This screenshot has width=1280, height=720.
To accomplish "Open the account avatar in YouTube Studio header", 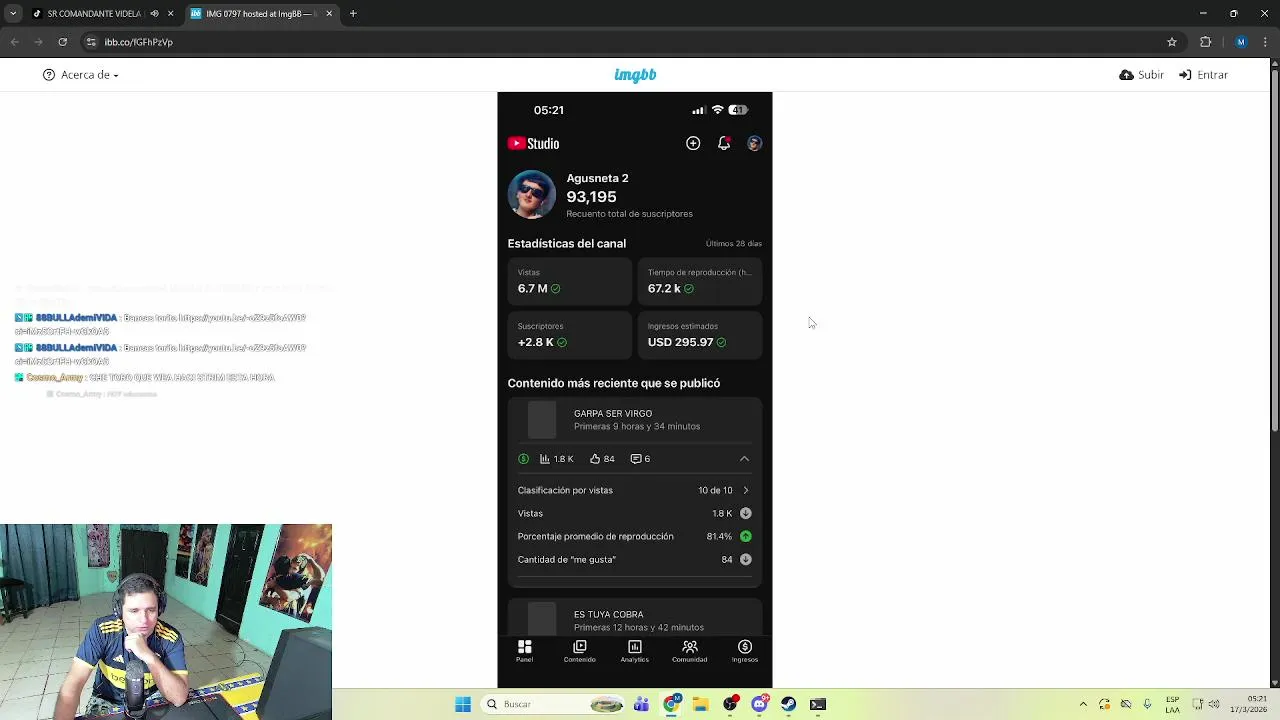I will coord(754,143).
